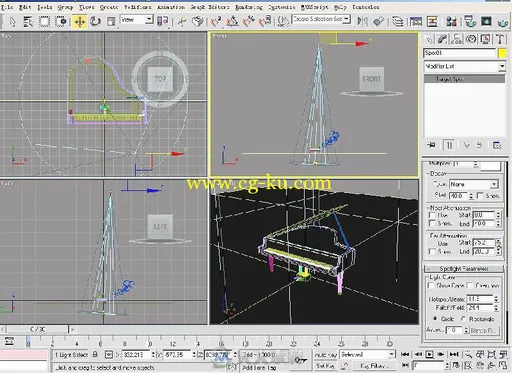Open the Group menu
512x373 pixels.
pos(65,7)
